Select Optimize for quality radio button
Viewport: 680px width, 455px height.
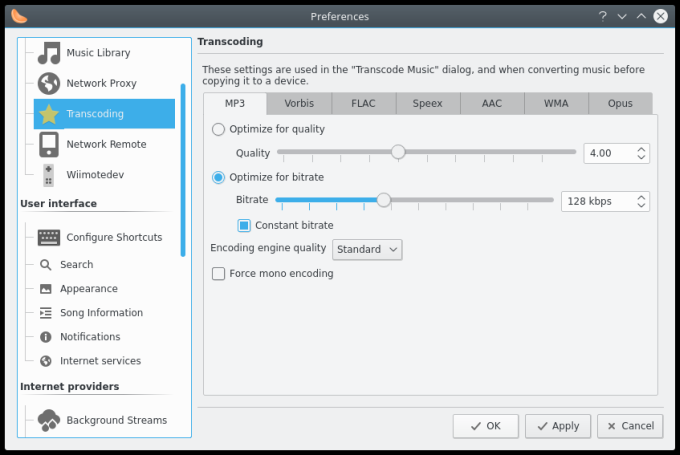tap(219, 129)
